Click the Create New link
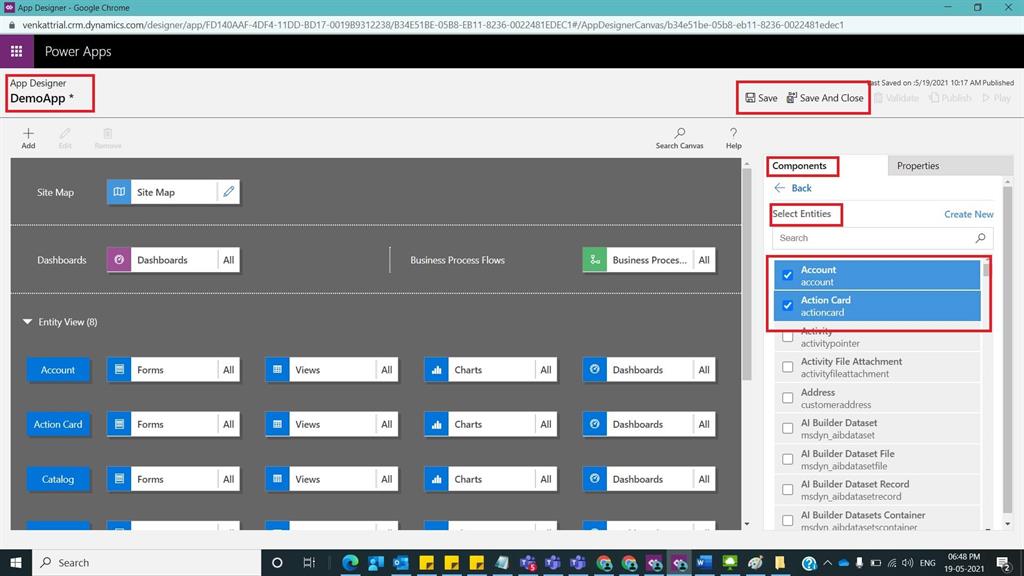 coord(968,214)
